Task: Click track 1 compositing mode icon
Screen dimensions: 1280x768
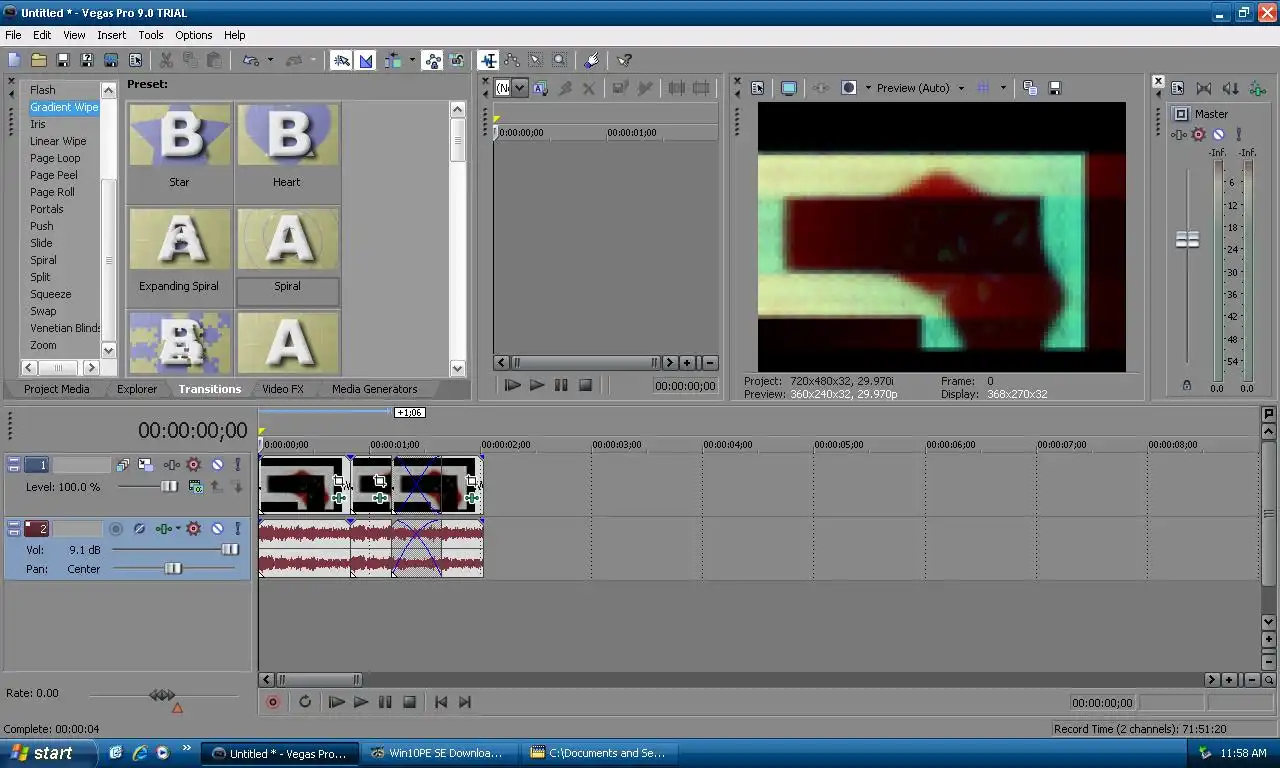Action: click(x=196, y=487)
